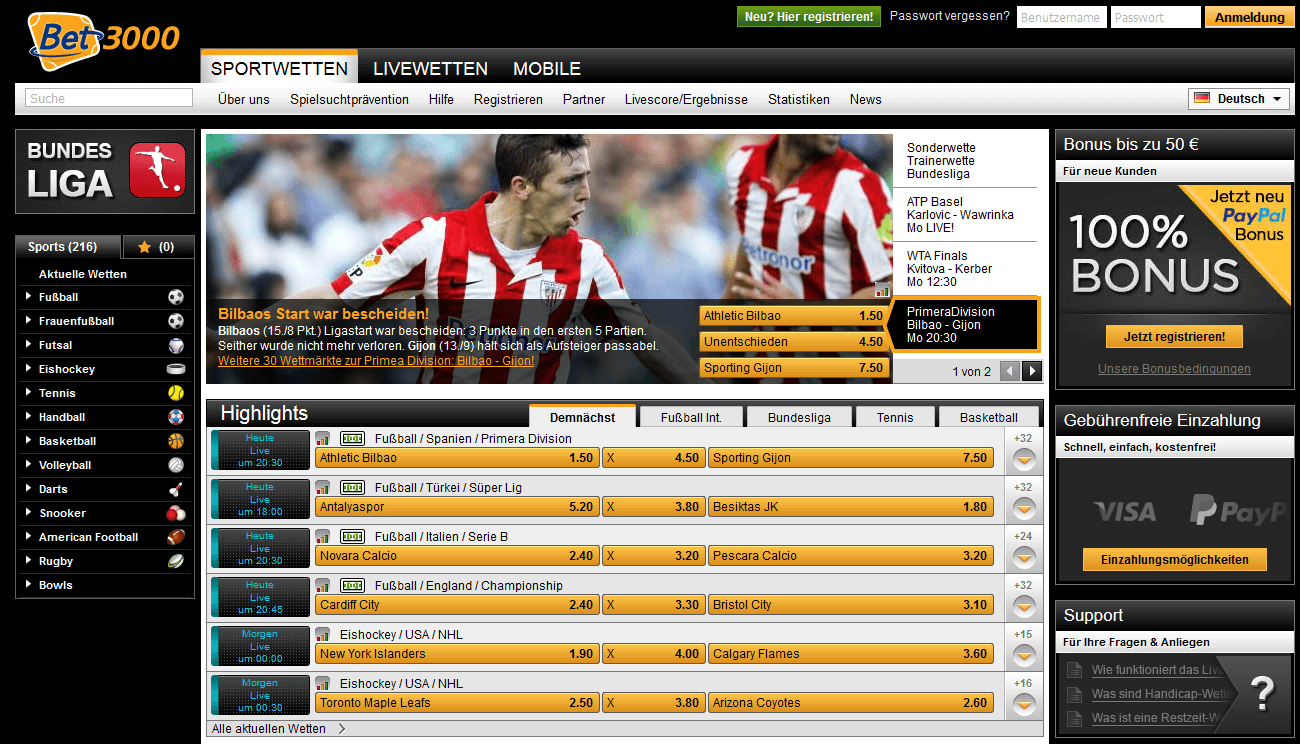Click the Handball ball icon
This screenshot has height=744, width=1300.
(176, 417)
